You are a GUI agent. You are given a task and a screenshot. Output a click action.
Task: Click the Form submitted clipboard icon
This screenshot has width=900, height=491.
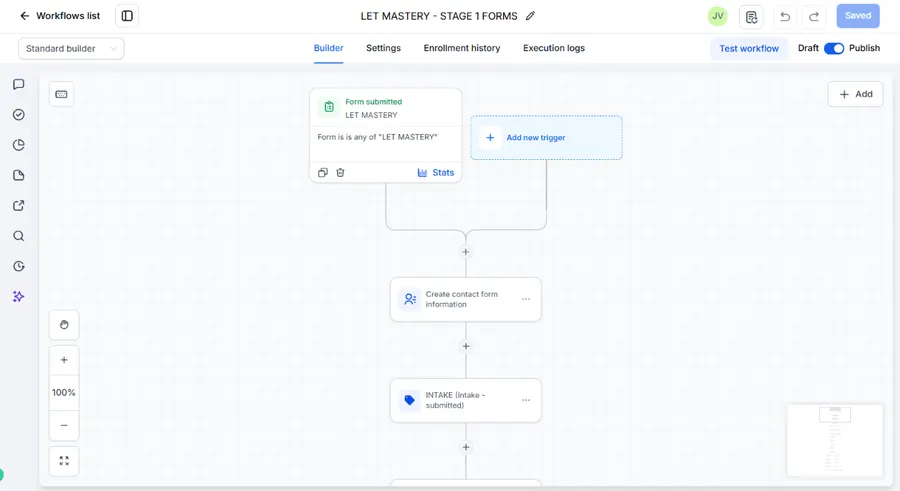[x=329, y=107]
